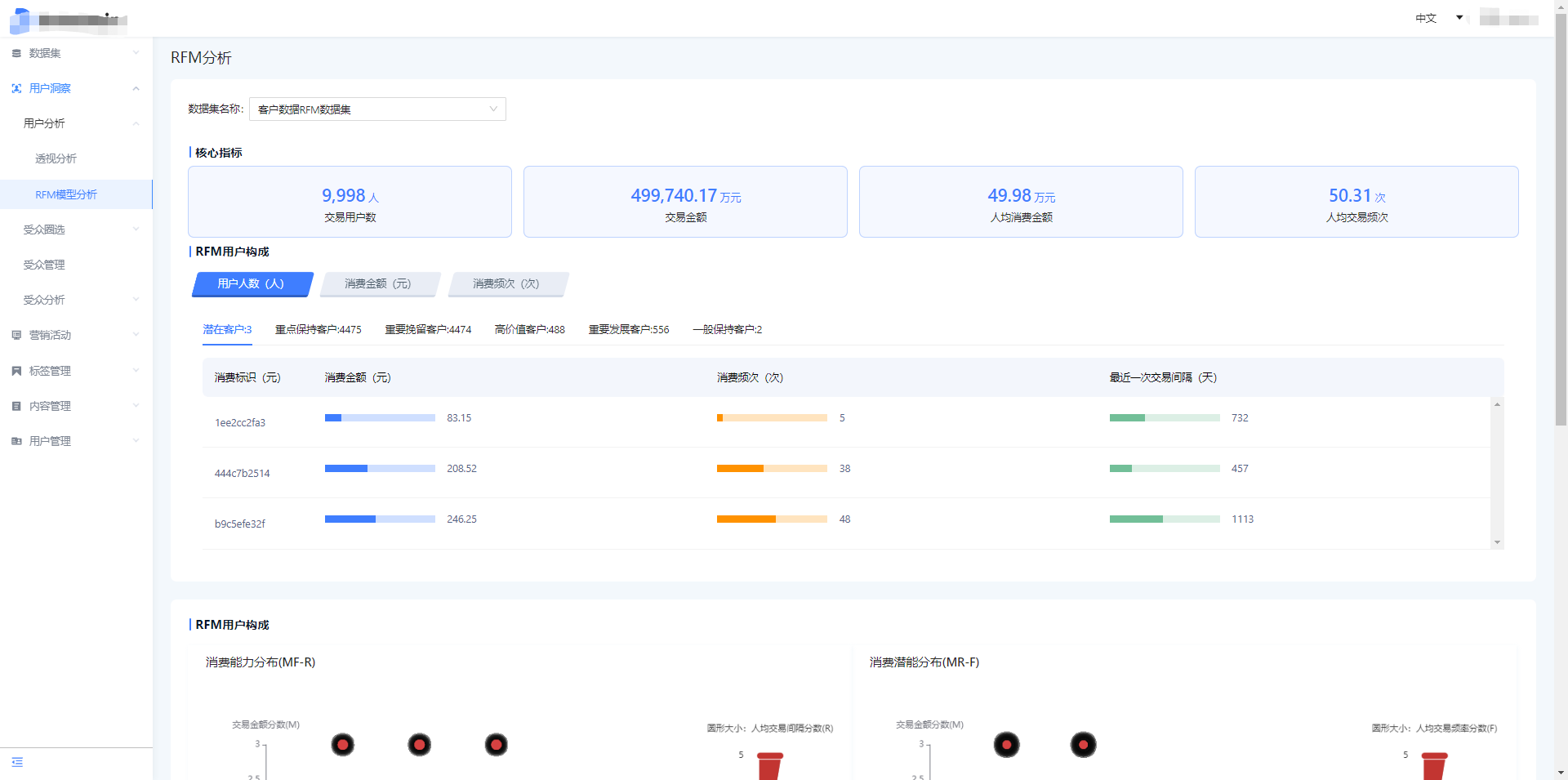Click the 消费能力分布(MF-R) chart title
1568x780 pixels.
click(x=261, y=662)
